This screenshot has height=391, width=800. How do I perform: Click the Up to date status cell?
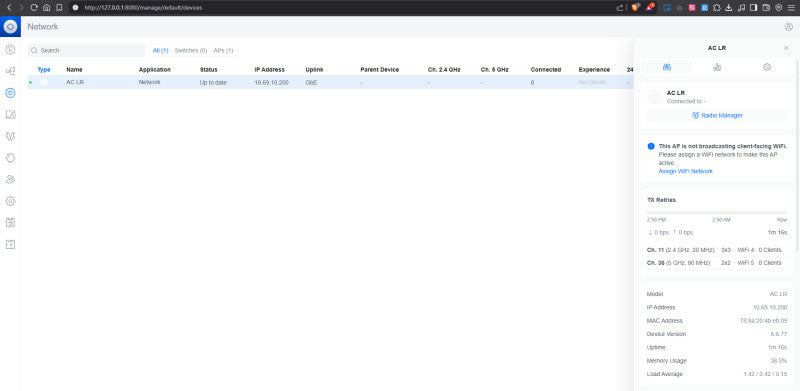pos(213,82)
